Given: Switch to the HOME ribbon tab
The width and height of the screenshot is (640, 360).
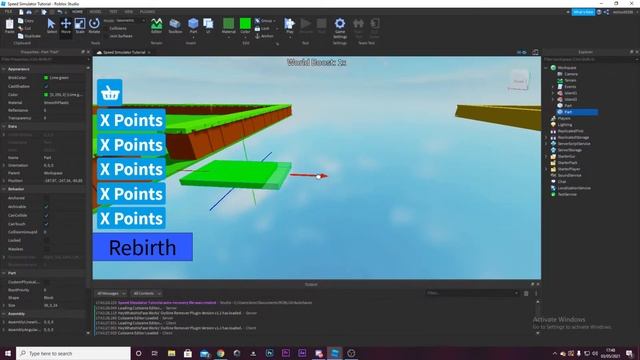Looking at the screenshot, I should coord(77,12).
